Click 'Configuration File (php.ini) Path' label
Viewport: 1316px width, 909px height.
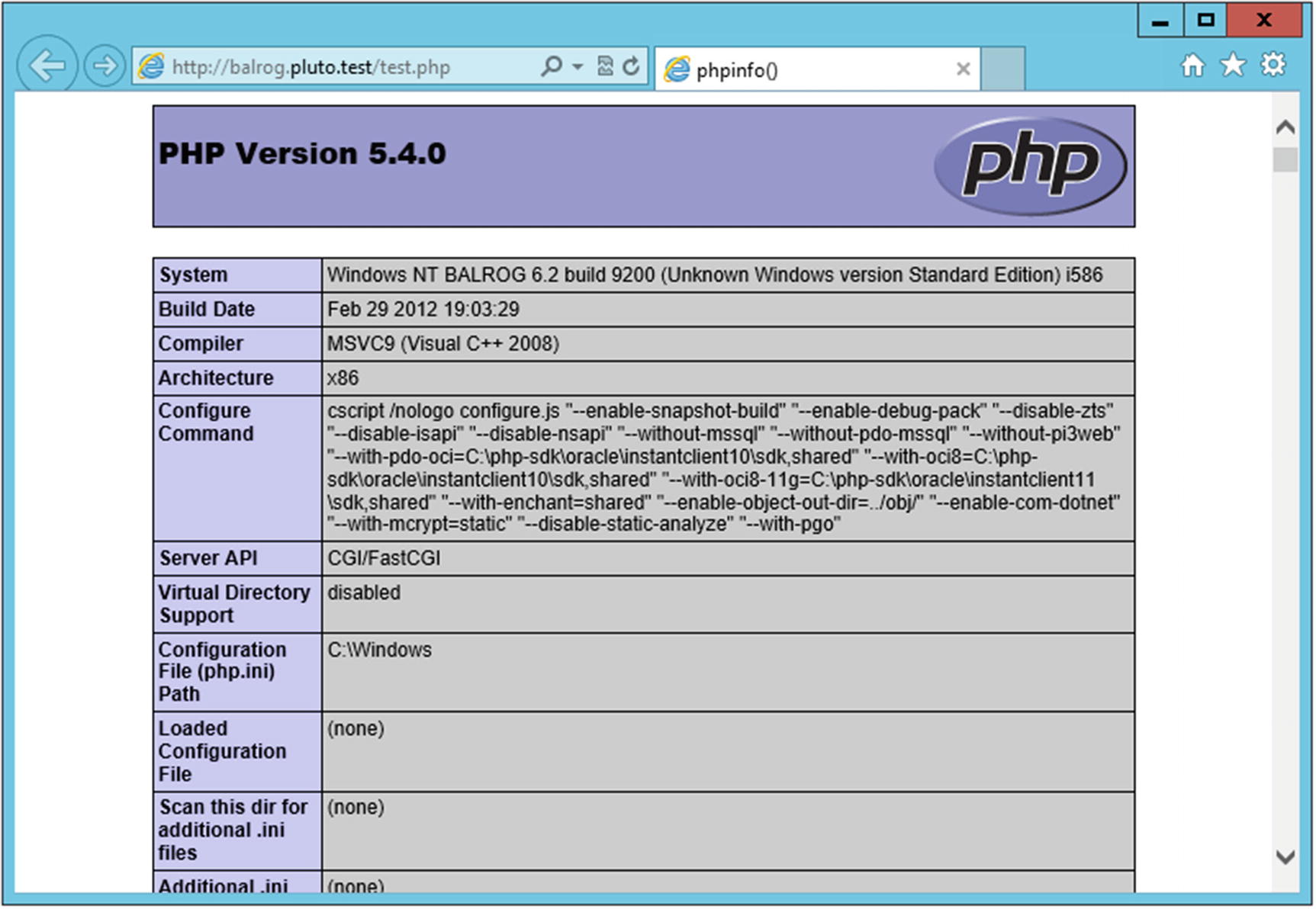[223, 672]
